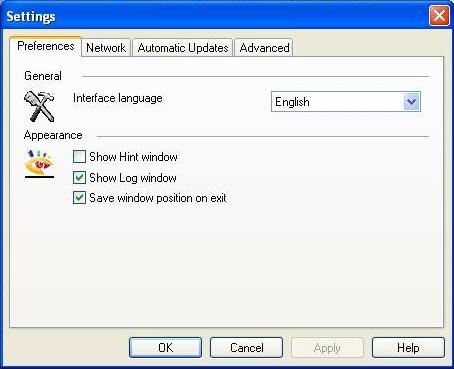Click the hammer and wrench General icon
454x369 pixels.
click(39, 106)
